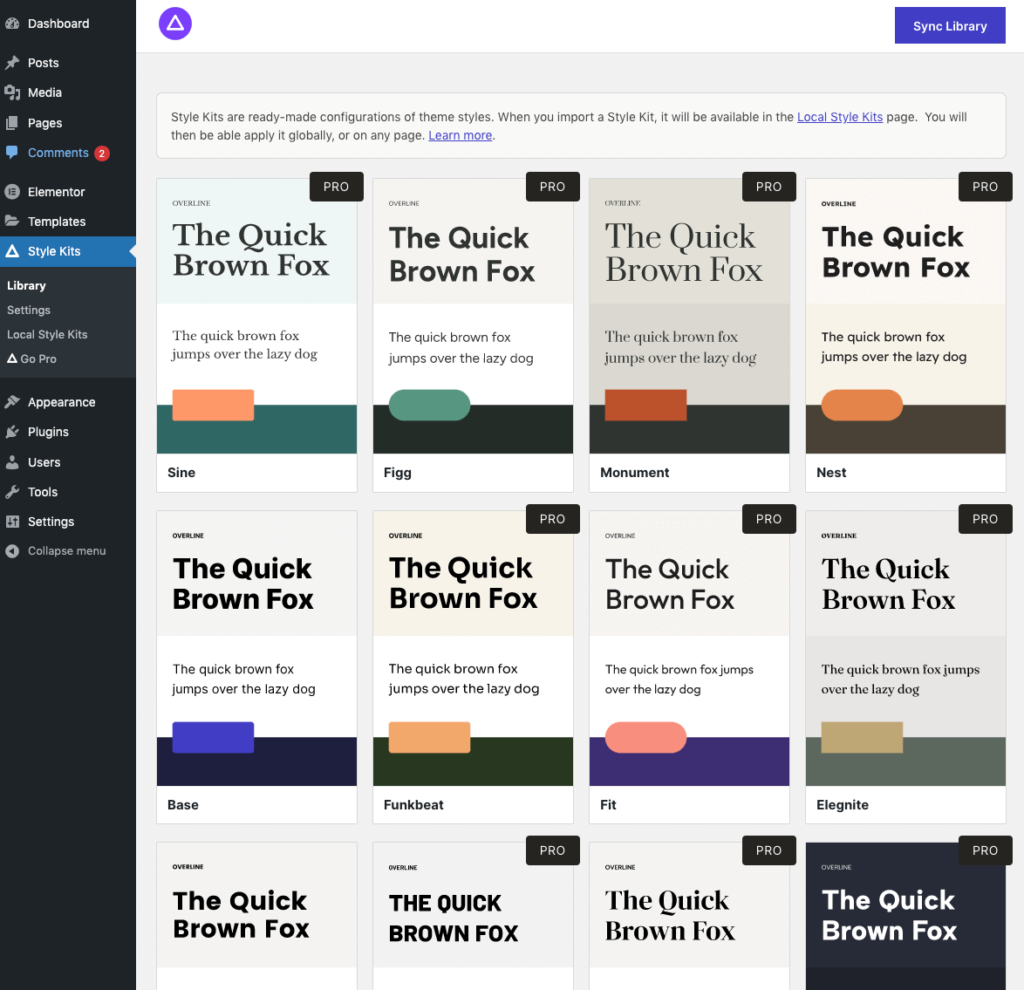This screenshot has width=1024, height=990.
Task: Click the Posts pushpin icon
Action: click(x=12, y=63)
